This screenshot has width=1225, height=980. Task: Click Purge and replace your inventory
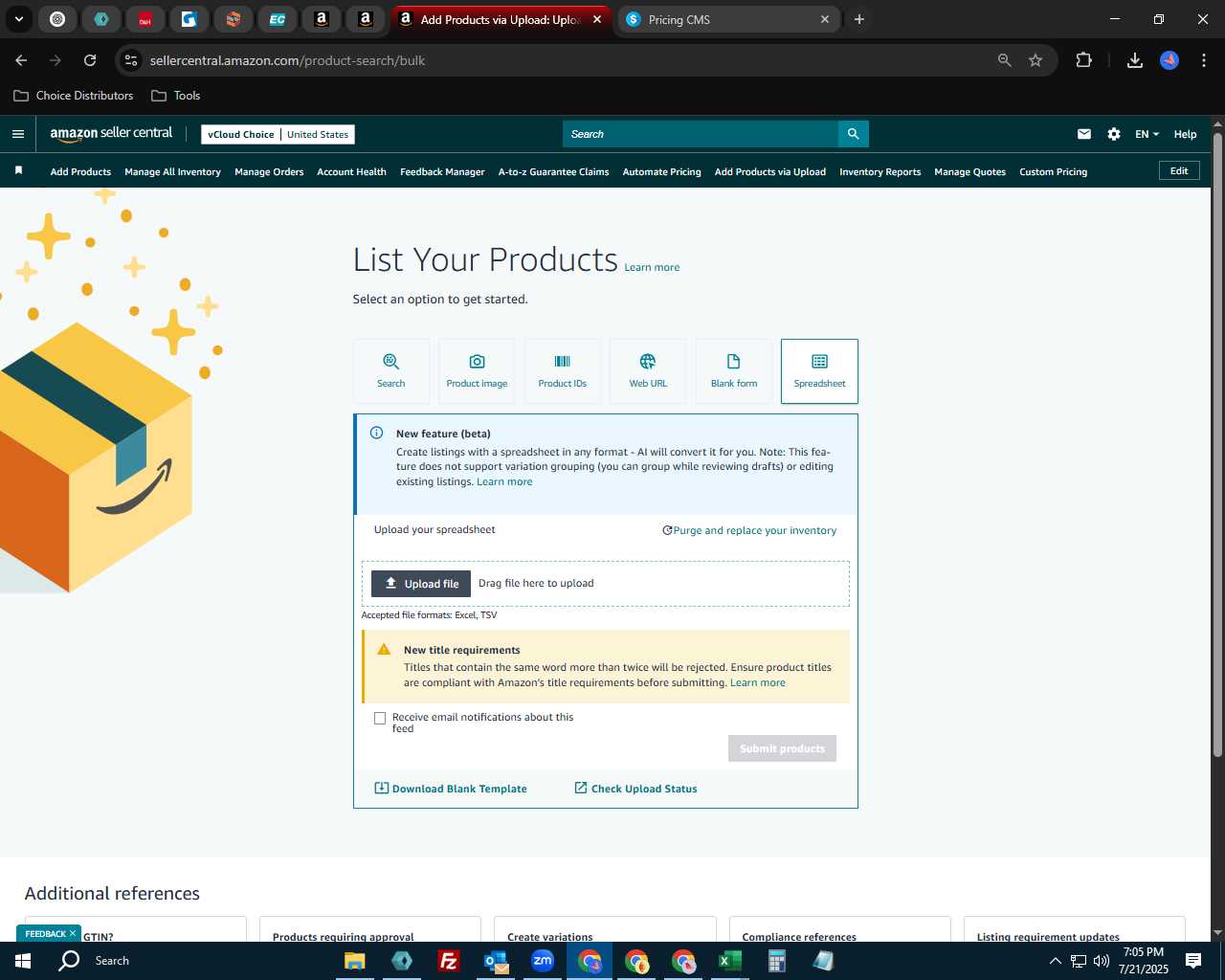[749, 530]
